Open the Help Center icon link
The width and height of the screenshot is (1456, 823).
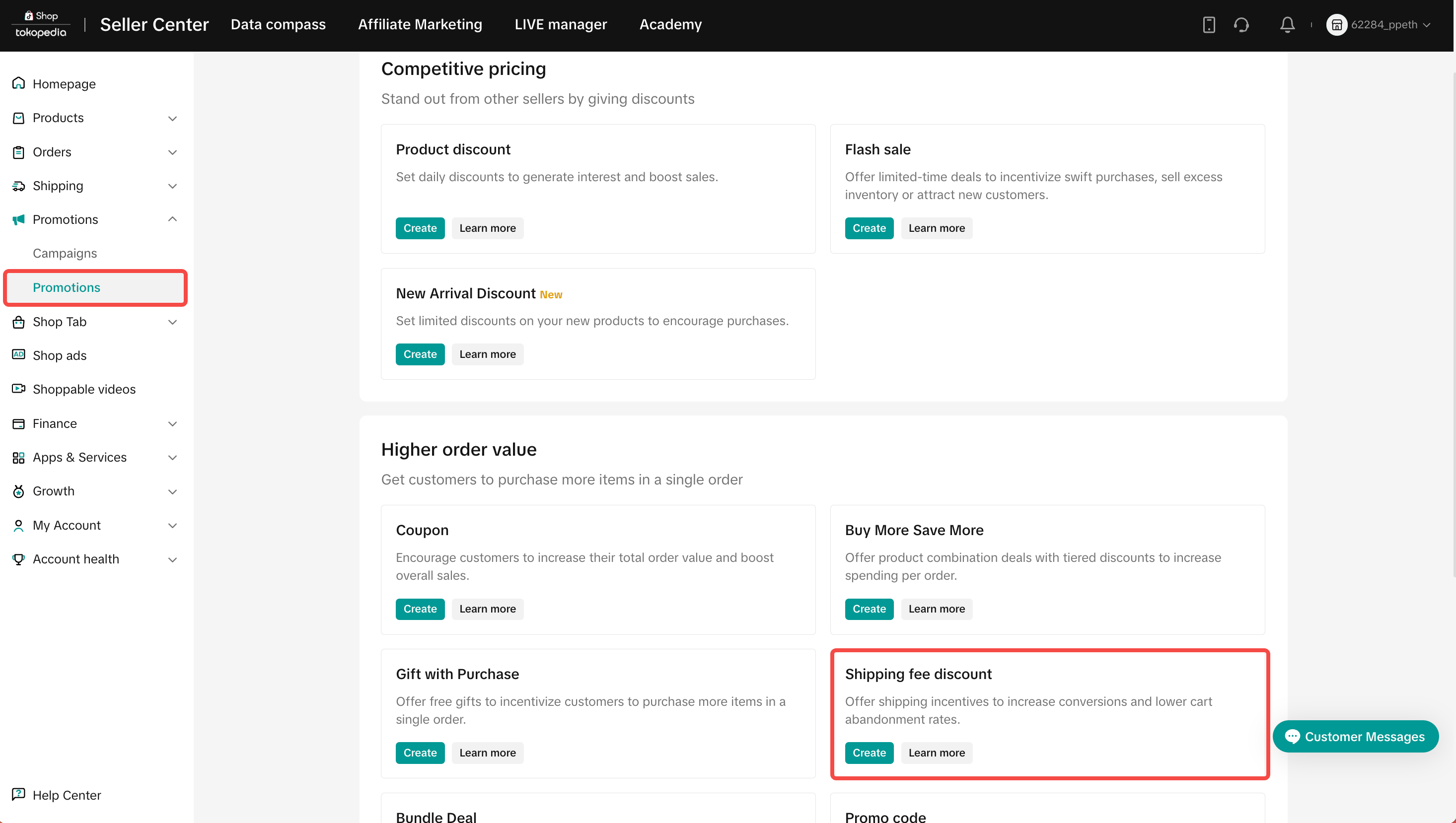pos(19,794)
